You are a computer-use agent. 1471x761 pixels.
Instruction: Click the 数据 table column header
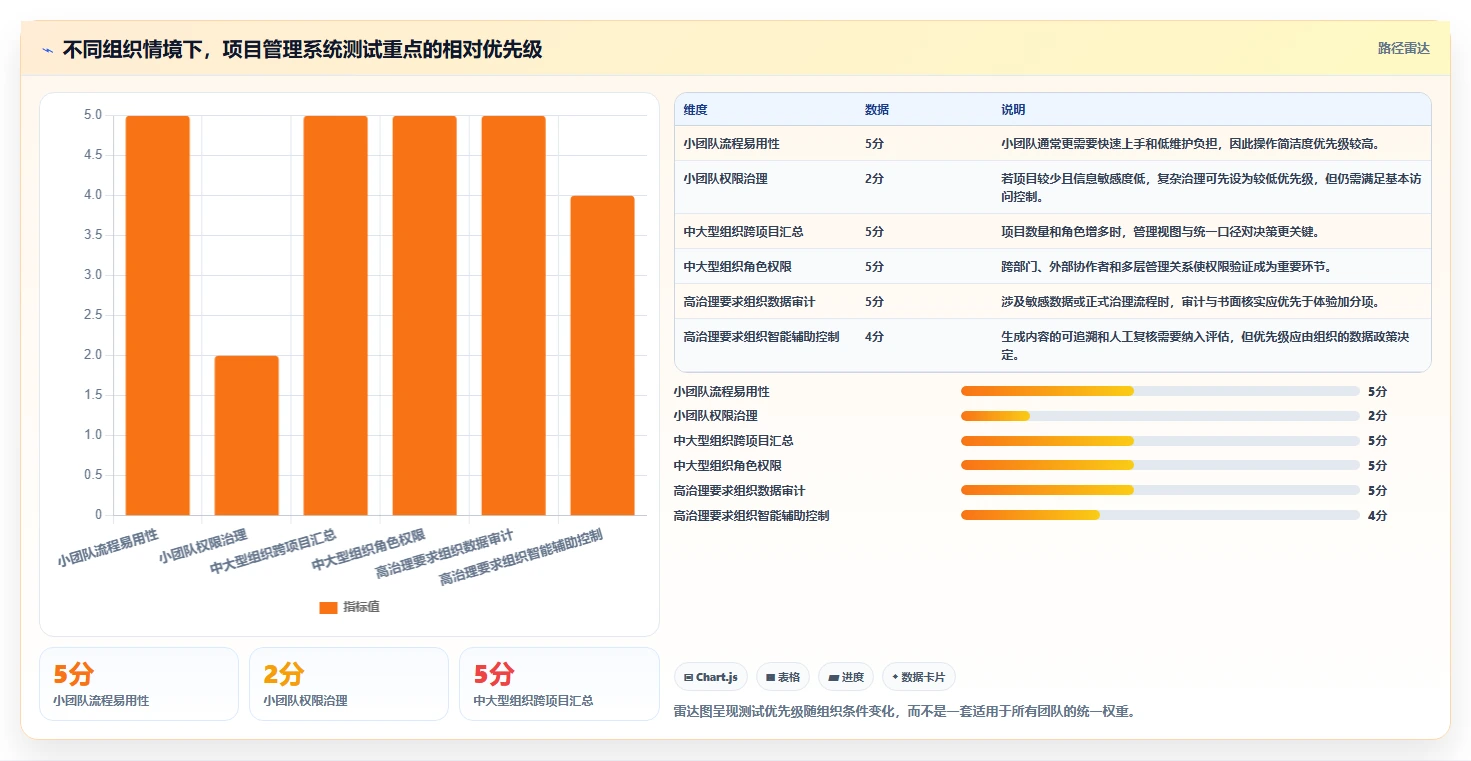(876, 109)
